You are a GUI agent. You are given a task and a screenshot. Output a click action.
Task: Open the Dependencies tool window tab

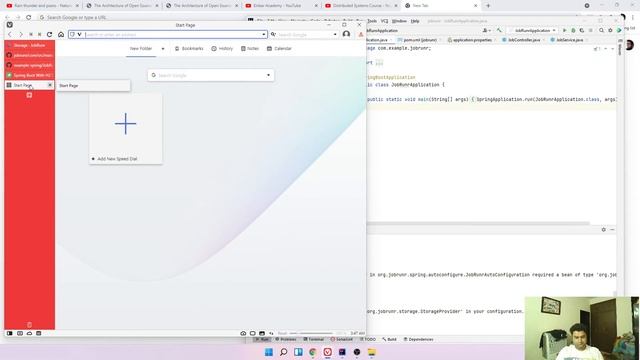point(419,340)
